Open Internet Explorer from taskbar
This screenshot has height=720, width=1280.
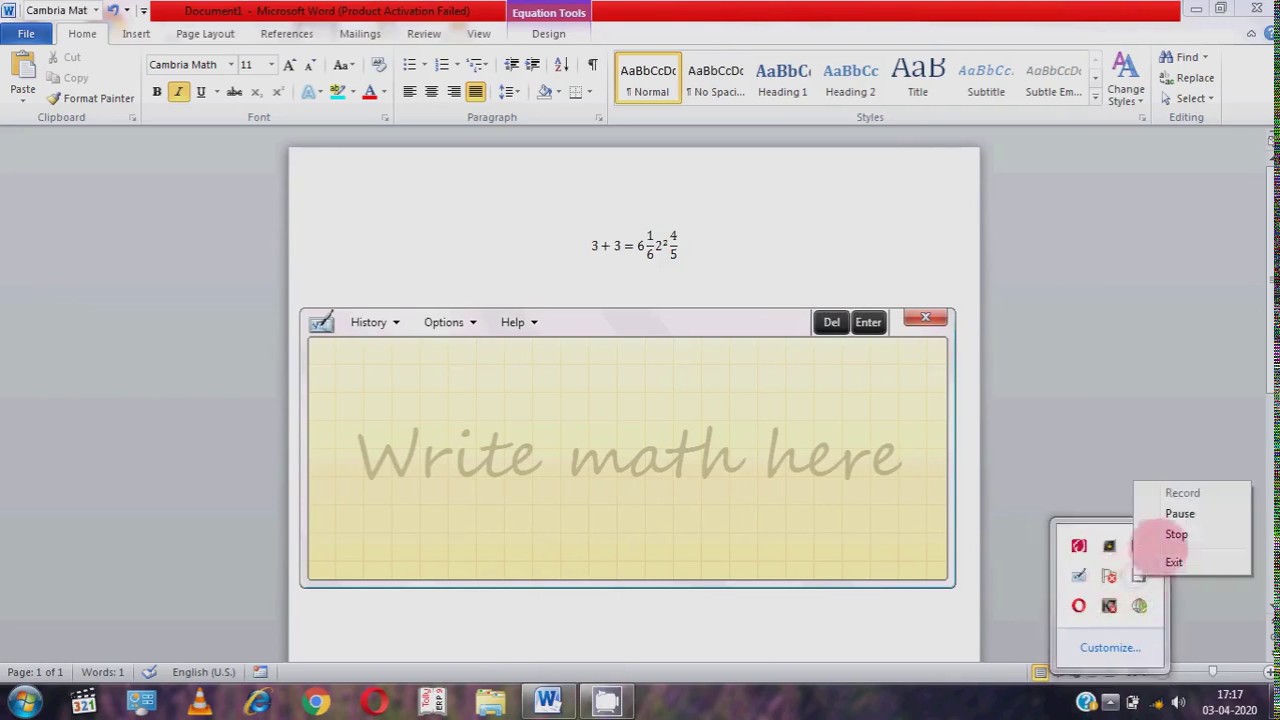(258, 702)
